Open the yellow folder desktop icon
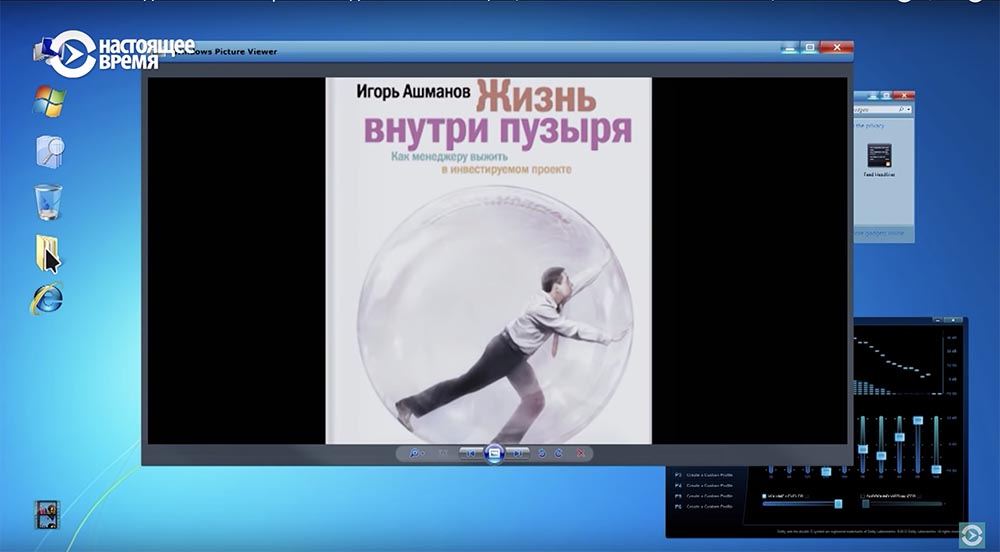This screenshot has width=1000, height=552. [x=47, y=252]
